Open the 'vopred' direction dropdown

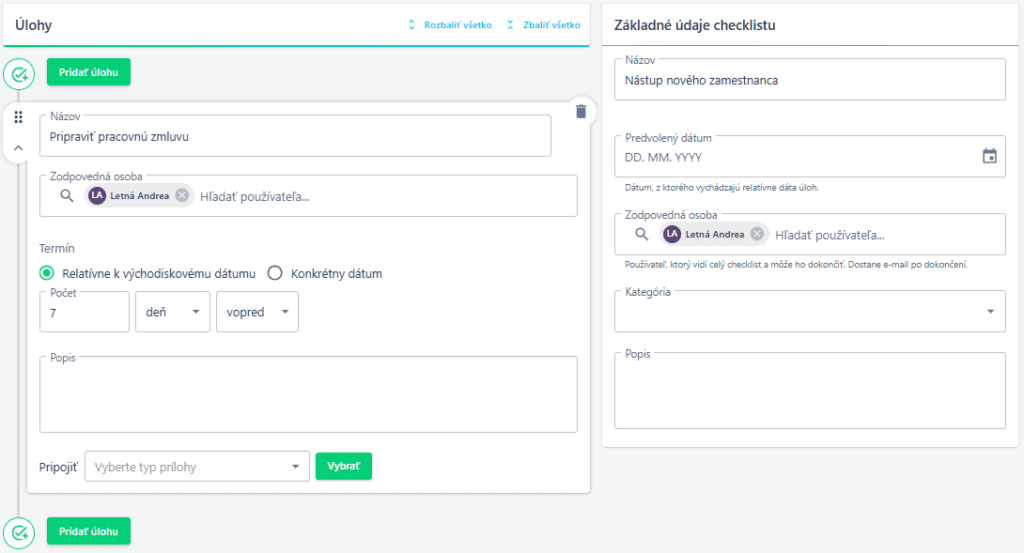(x=257, y=312)
